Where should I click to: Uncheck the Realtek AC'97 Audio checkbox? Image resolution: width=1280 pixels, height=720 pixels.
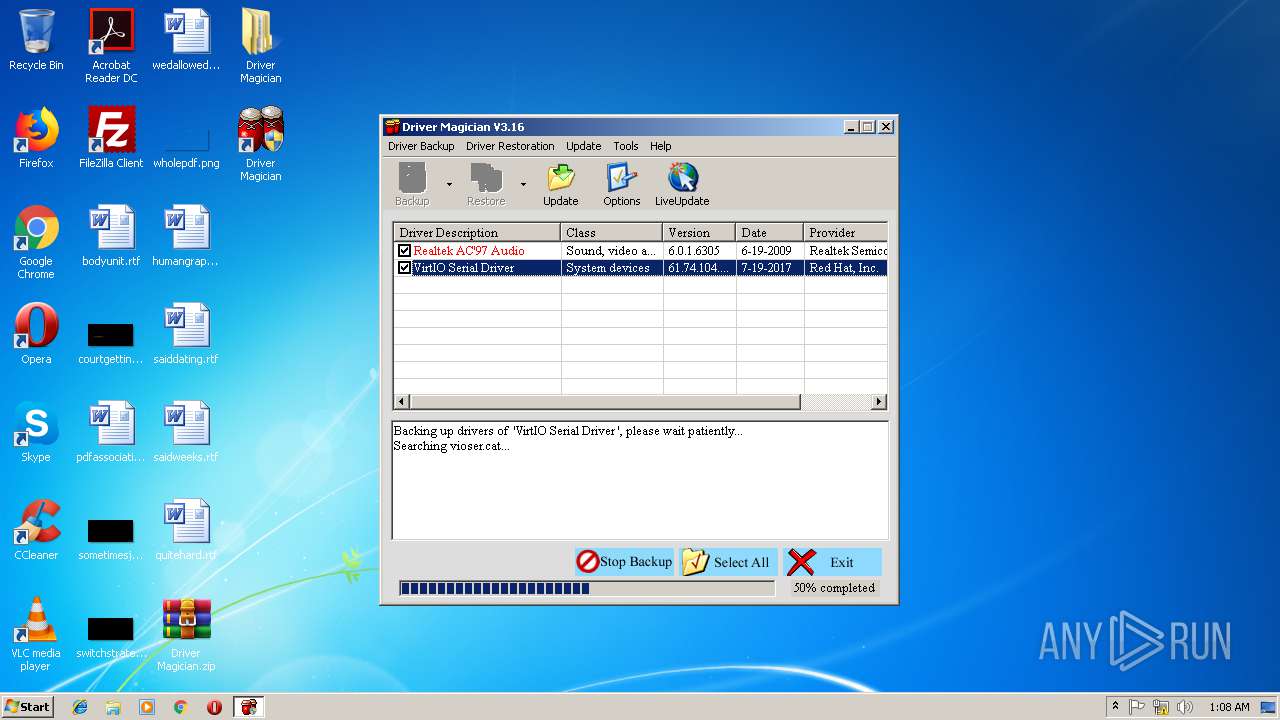[404, 251]
